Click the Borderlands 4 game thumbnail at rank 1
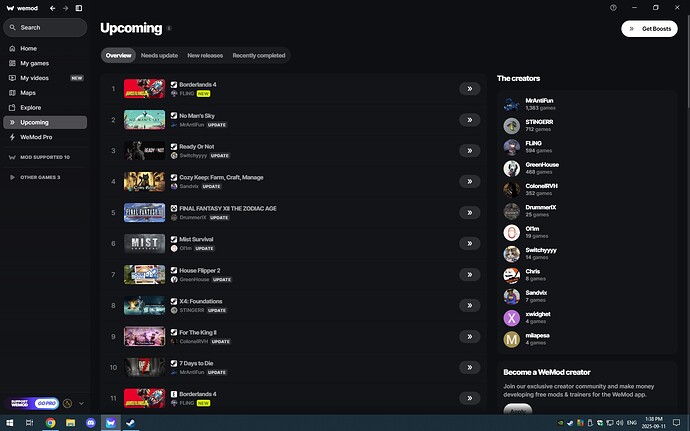The width and height of the screenshot is (690, 431). (x=144, y=90)
